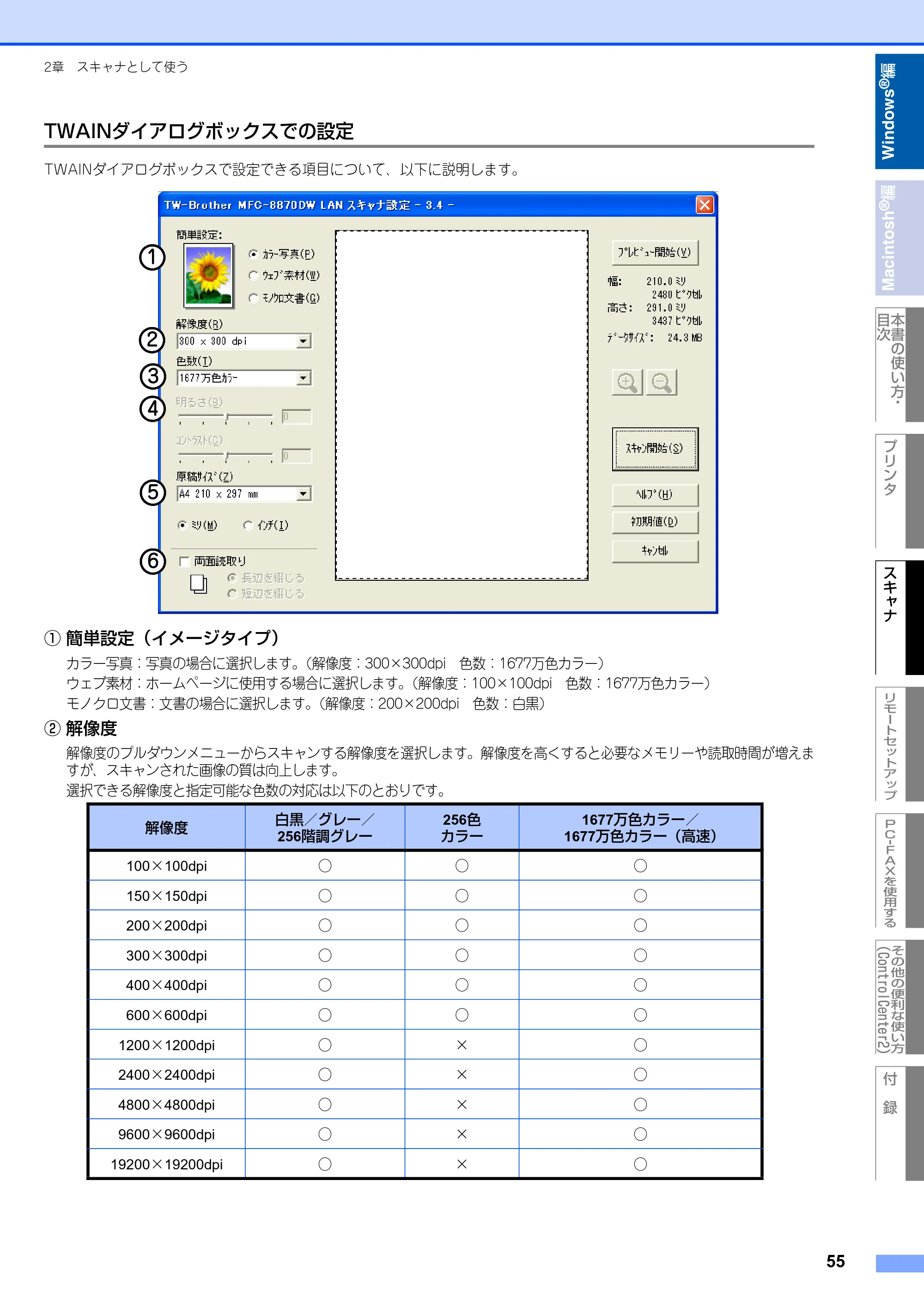
Task: Select the ミリ(M) unit radio button
Action: pyautogui.click(x=182, y=525)
